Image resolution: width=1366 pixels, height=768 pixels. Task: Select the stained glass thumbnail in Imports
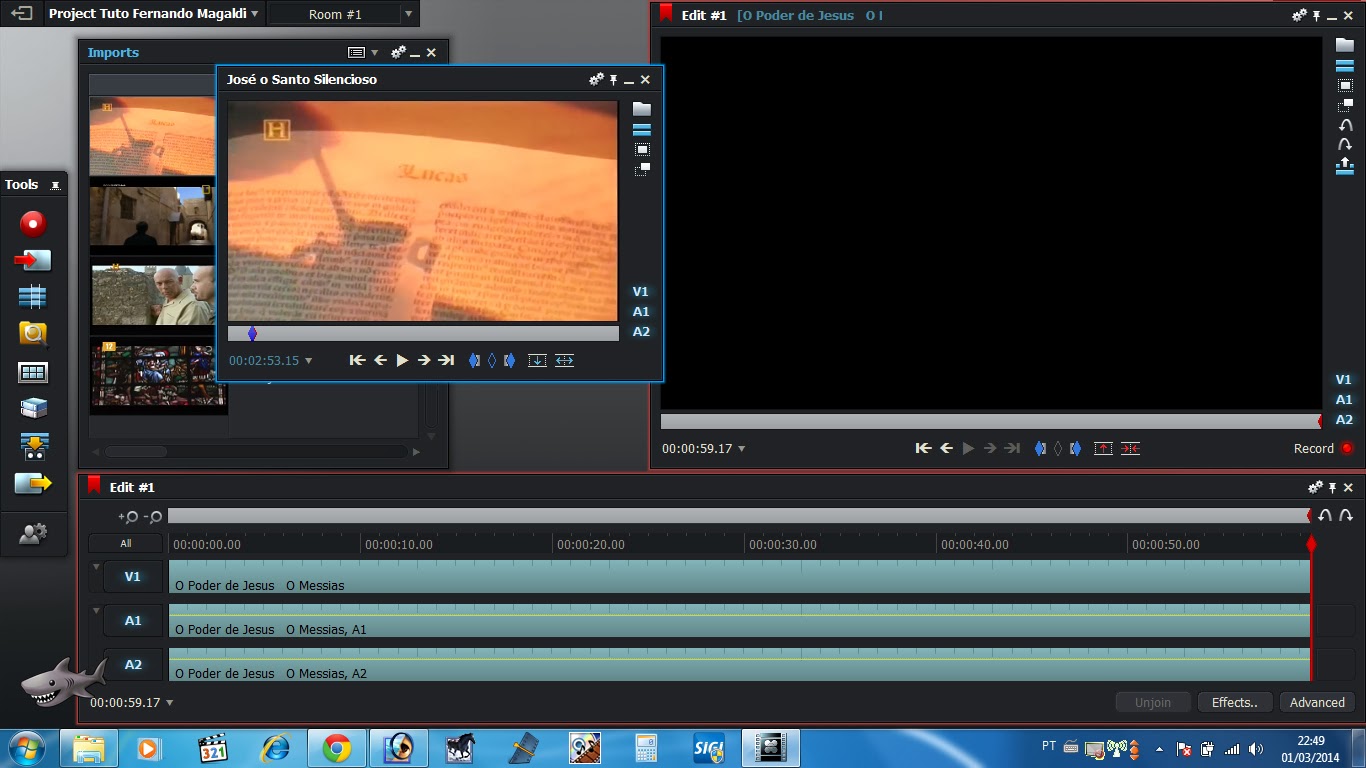coord(158,376)
